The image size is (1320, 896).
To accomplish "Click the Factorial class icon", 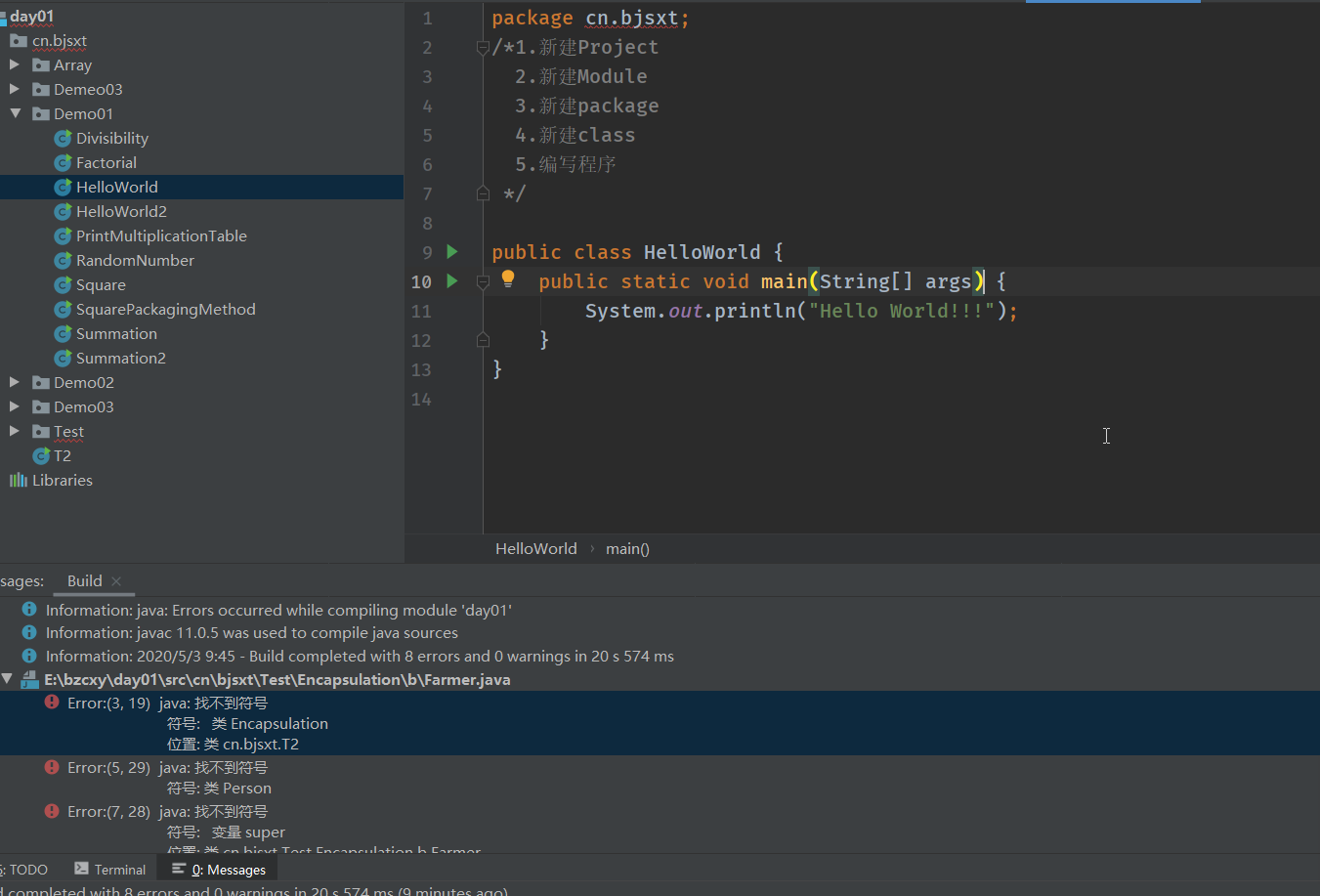I will click(x=63, y=163).
